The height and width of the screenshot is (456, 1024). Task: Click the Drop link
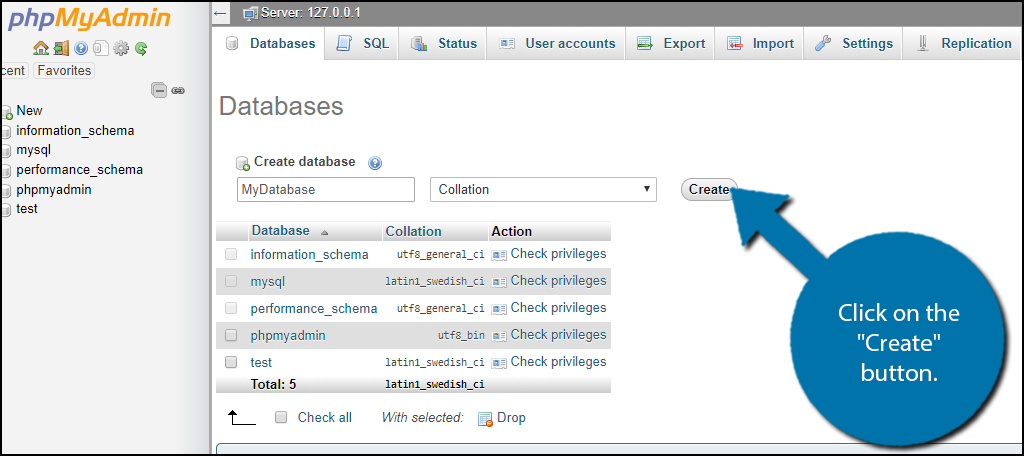pos(511,417)
